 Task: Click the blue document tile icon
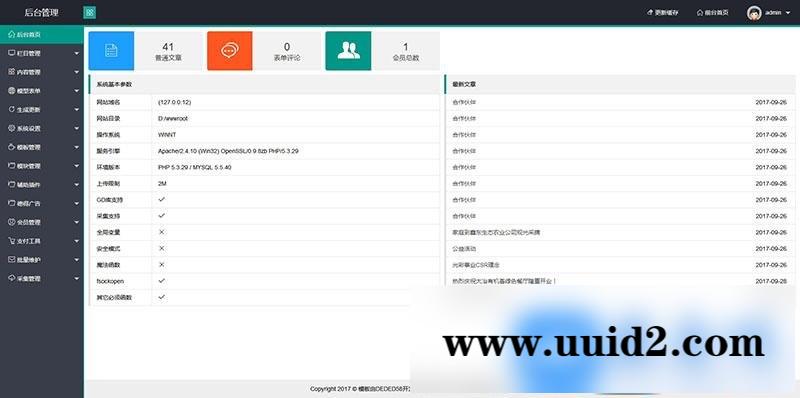pyautogui.click(x=111, y=51)
